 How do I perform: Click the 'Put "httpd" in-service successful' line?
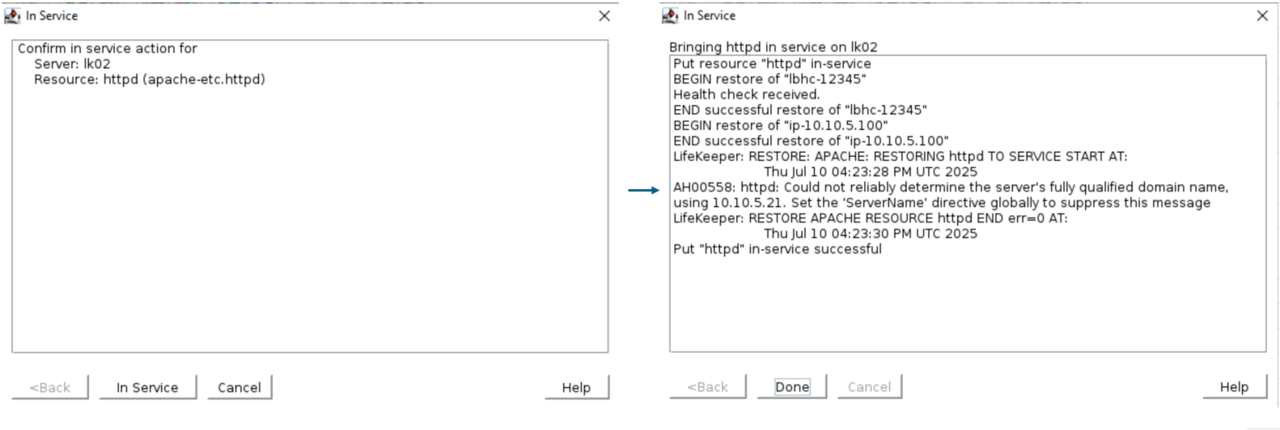777,249
